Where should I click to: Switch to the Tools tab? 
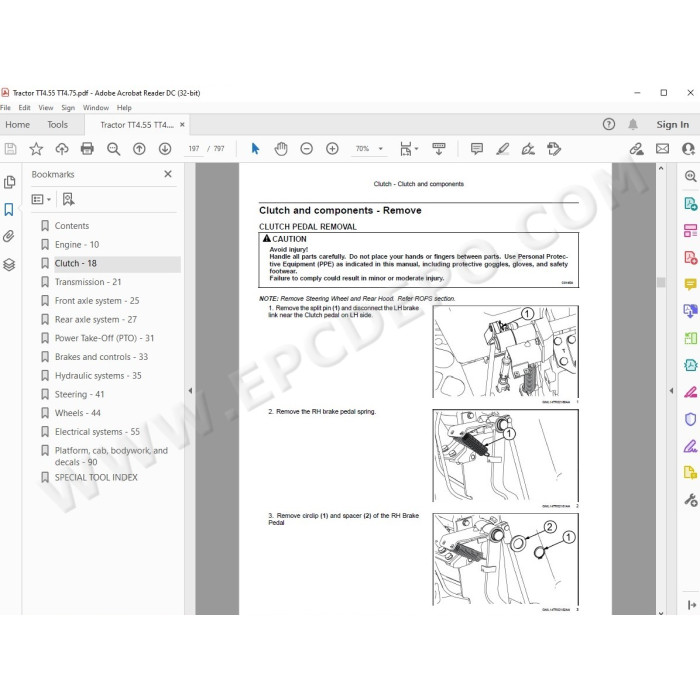(x=58, y=125)
